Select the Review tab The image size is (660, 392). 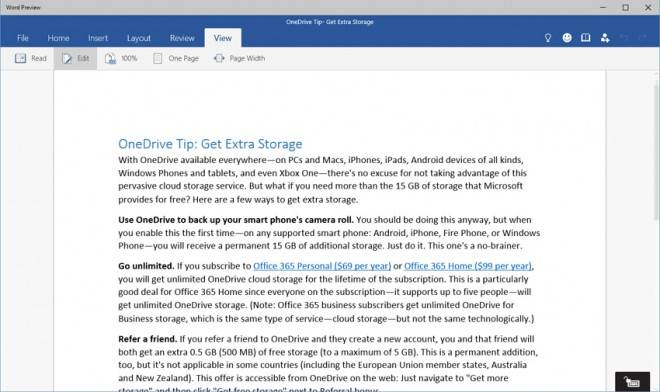(x=182, y=38)
